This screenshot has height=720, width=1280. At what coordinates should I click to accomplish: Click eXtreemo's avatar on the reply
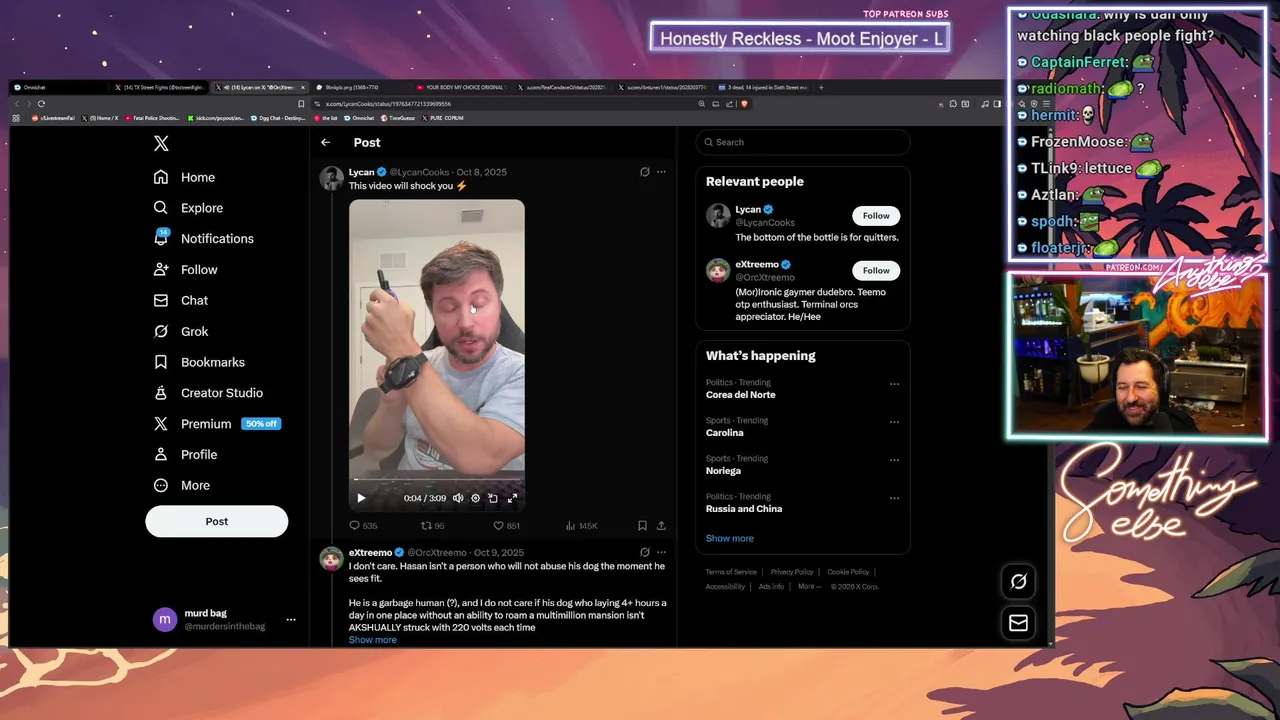[331, 558]
